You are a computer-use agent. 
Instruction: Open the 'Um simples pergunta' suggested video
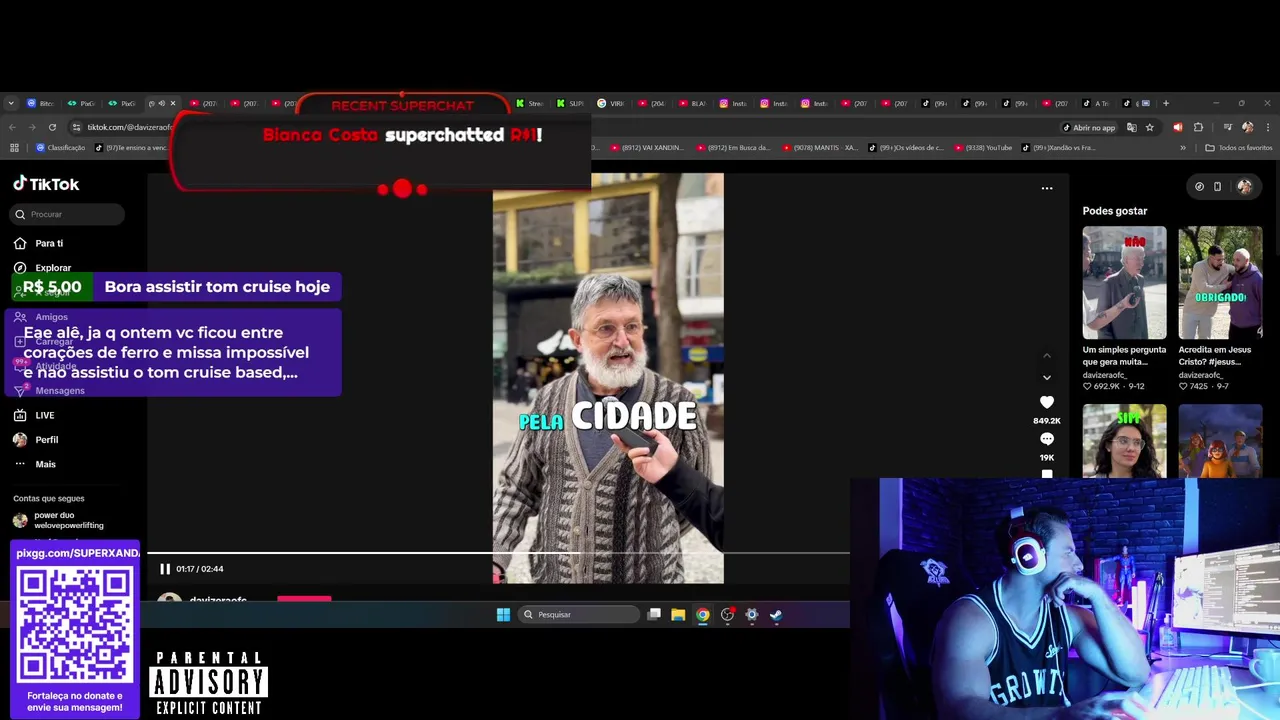(x=1124, y=282)
